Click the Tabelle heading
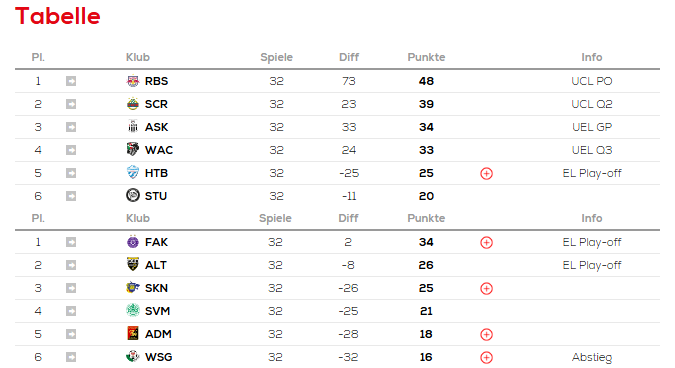Viewport: 675px width, 368px height. [58, 16]
